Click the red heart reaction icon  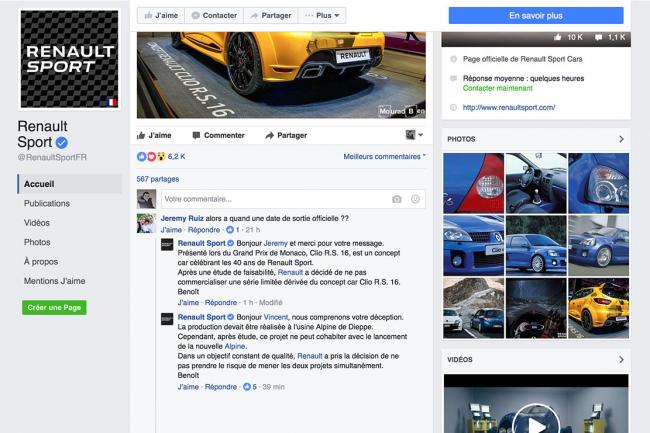tap(151, 157)
